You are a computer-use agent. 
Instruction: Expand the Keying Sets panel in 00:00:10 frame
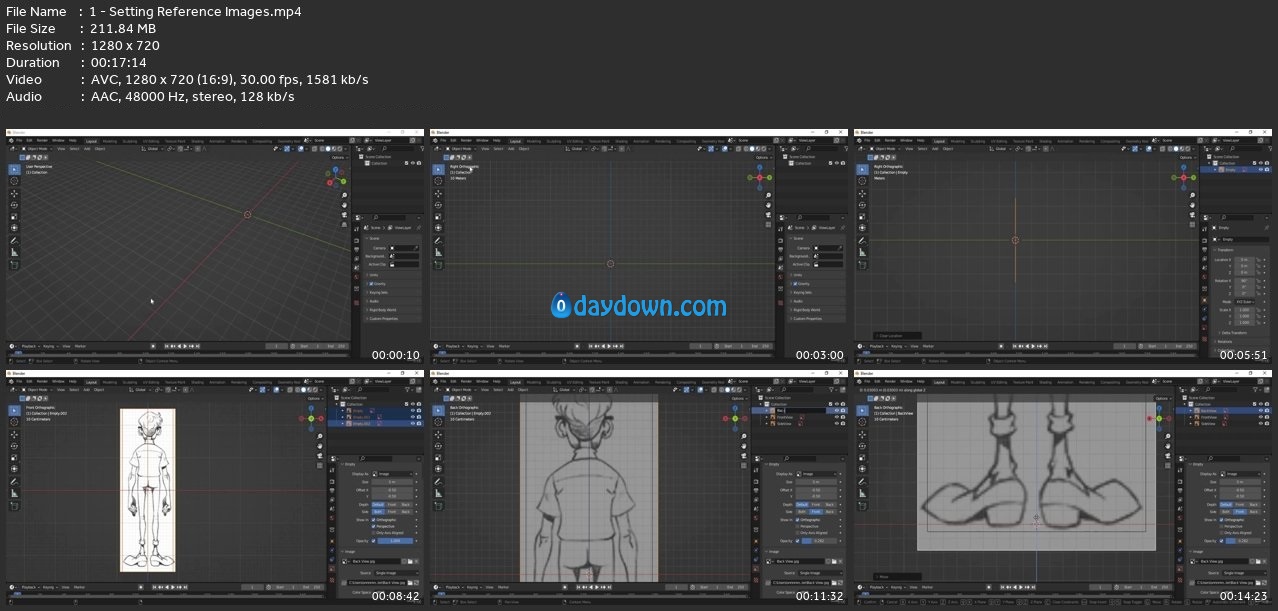click(x=391, y=293)
